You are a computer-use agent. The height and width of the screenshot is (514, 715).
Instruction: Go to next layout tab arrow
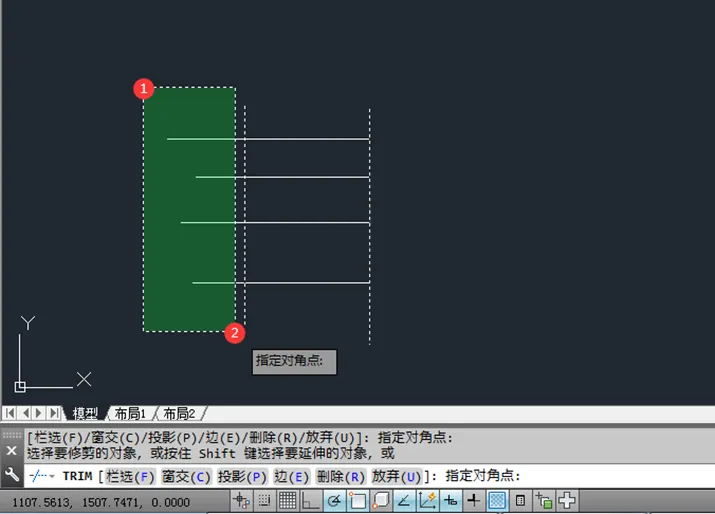(x=39, y=413)
